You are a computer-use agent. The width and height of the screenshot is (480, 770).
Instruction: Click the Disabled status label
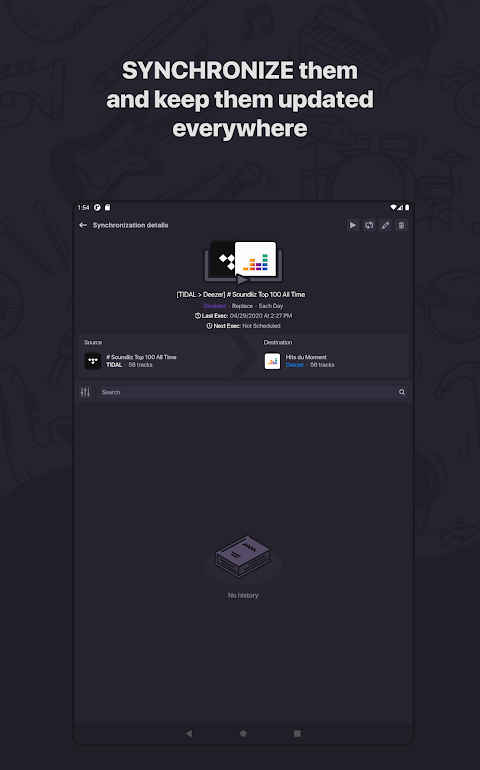pos(215,306)
